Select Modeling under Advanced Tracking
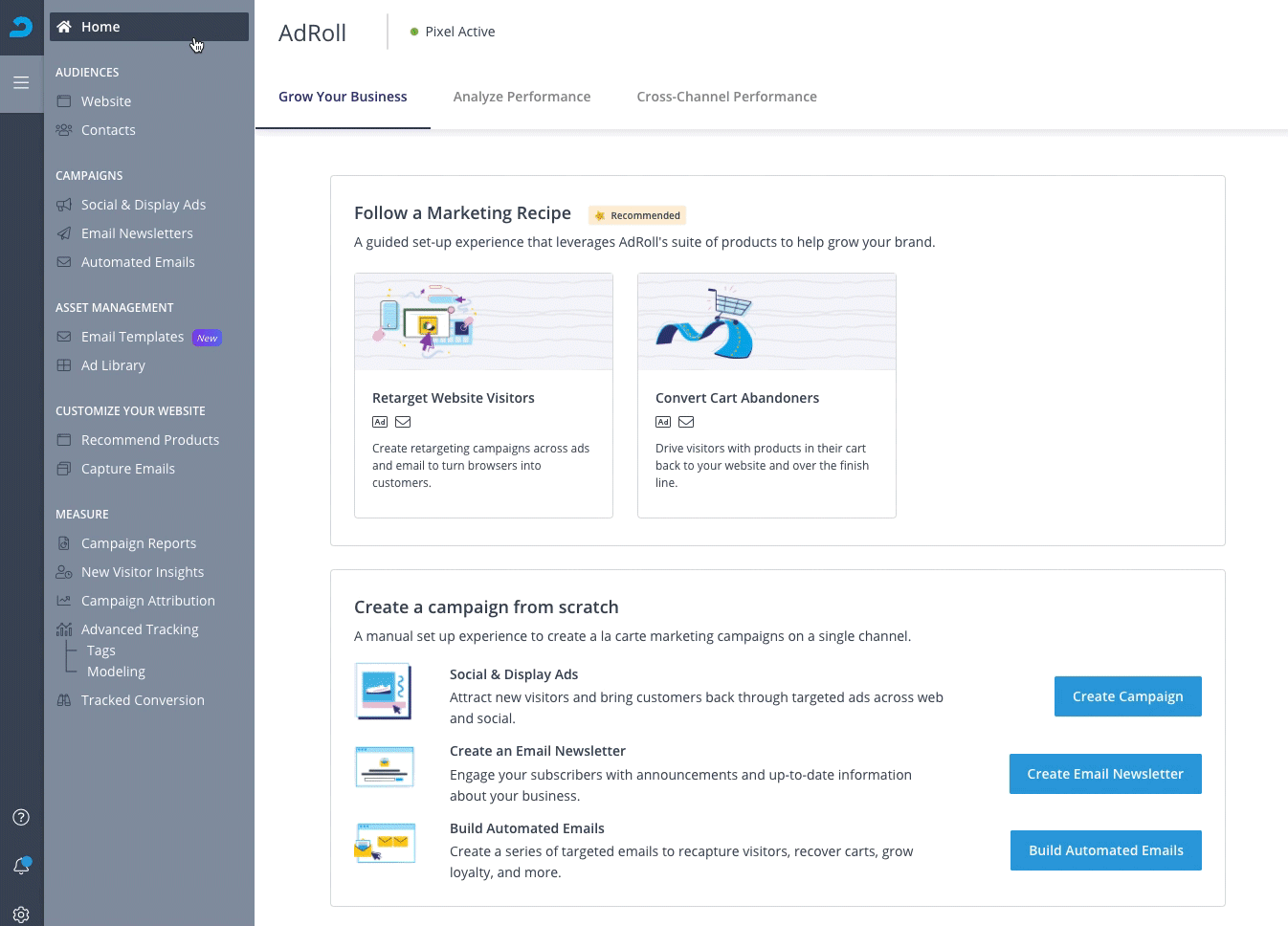Viewport: 1288px width, 926px height. [116, 672]
